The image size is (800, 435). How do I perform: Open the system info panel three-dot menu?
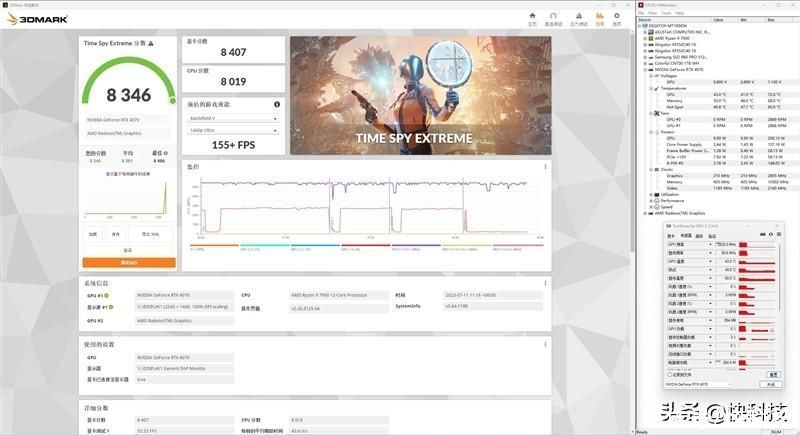pyautogui.click(x=545, y=283)
